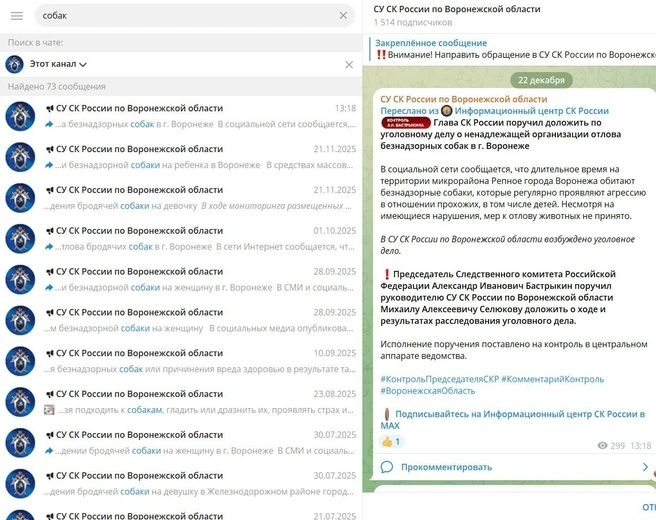Screen dimensions: 656x520
Task: Open result 'бродячей собаки на женщину' 30.07.2025
Action: point(181,443)
